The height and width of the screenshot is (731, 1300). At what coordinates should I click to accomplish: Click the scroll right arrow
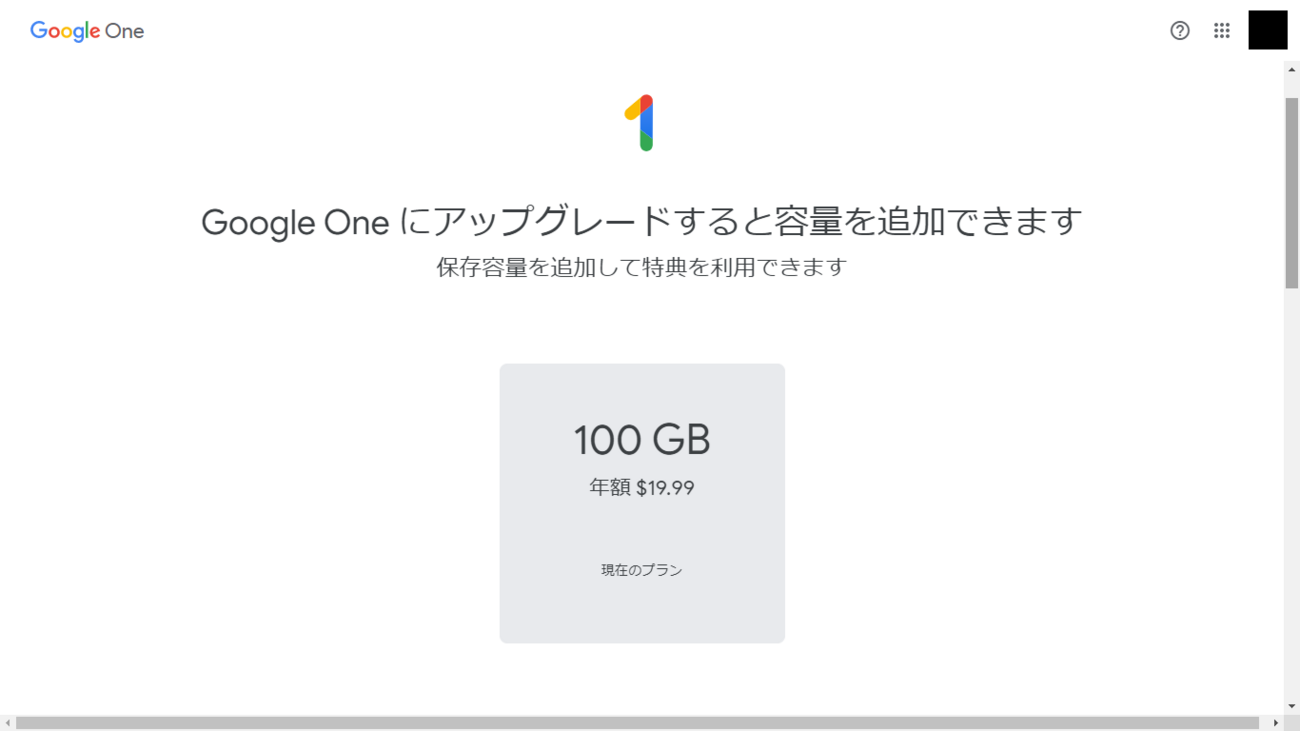point(1275,723)
